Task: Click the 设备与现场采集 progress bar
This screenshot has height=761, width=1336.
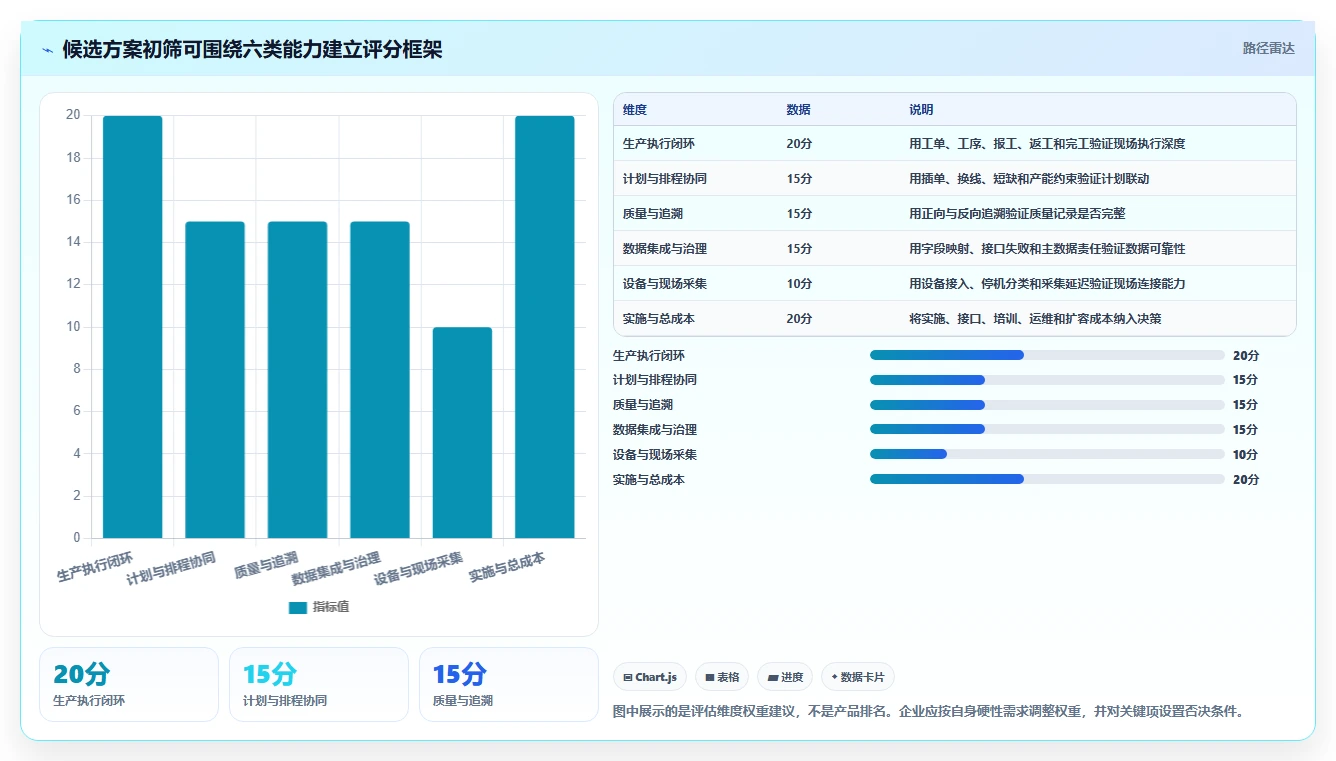Action: pyautogui.click(x=1047, y=454)
